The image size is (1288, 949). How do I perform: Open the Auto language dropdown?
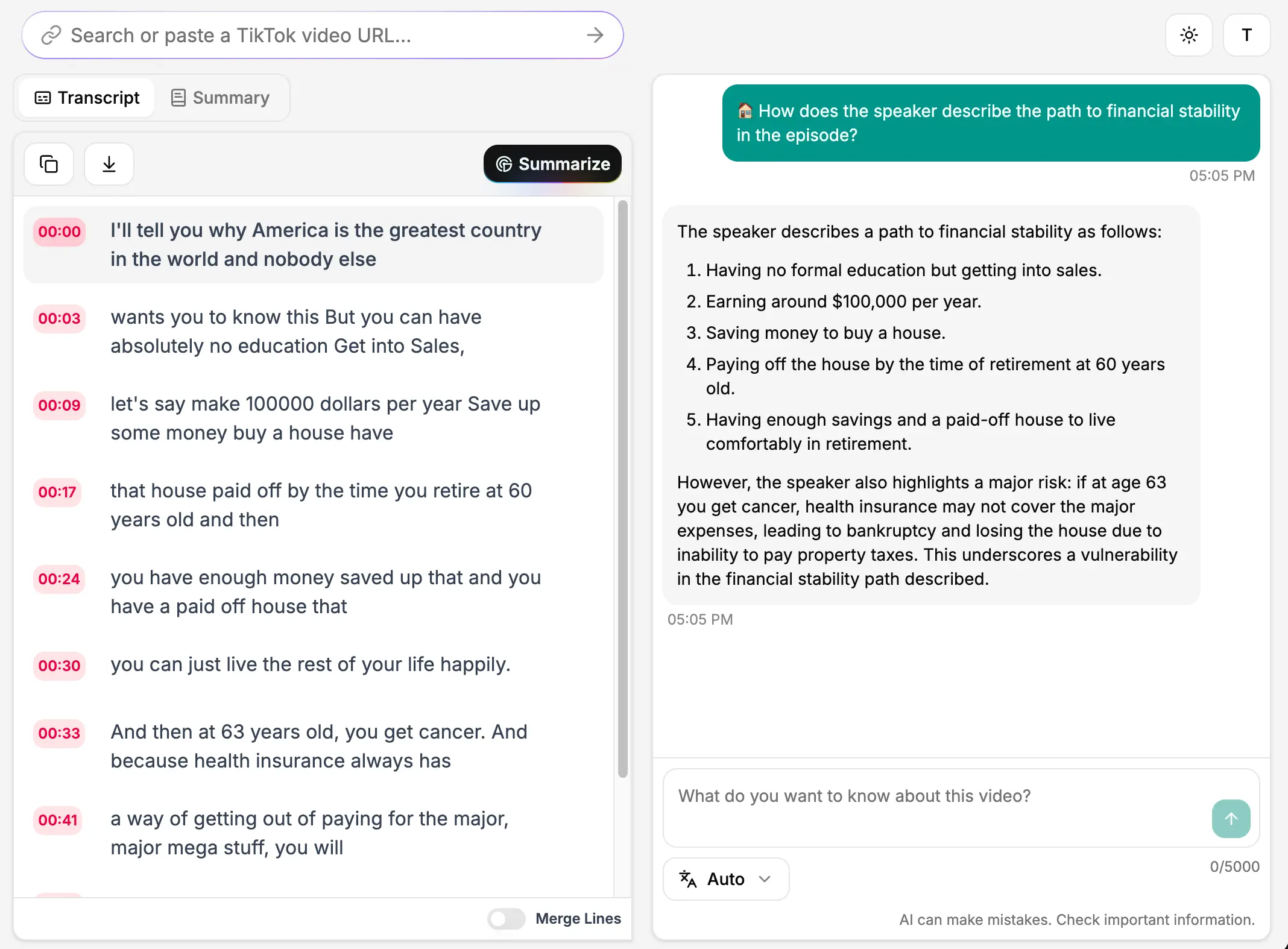pos(725,878)
